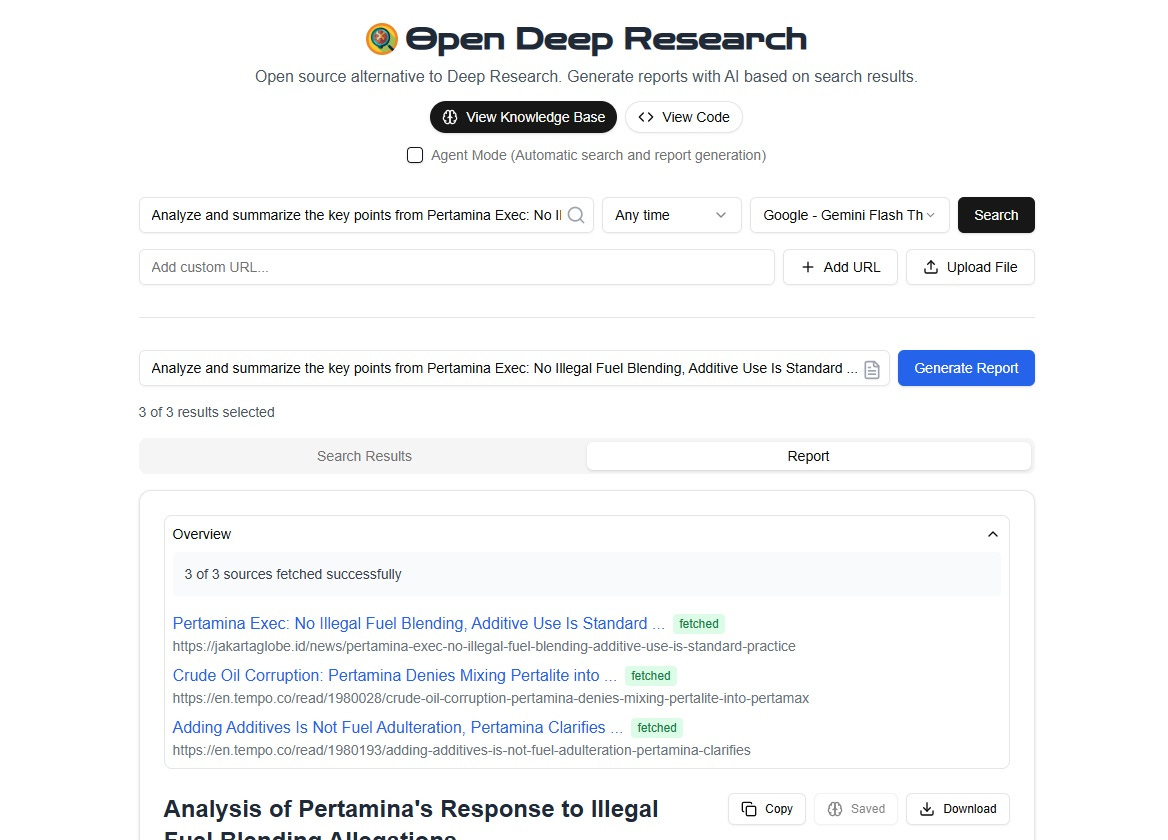The width and height of the screenshot is (1168, 840).
Task: Click the Upload File button
Action: point(970,267)
